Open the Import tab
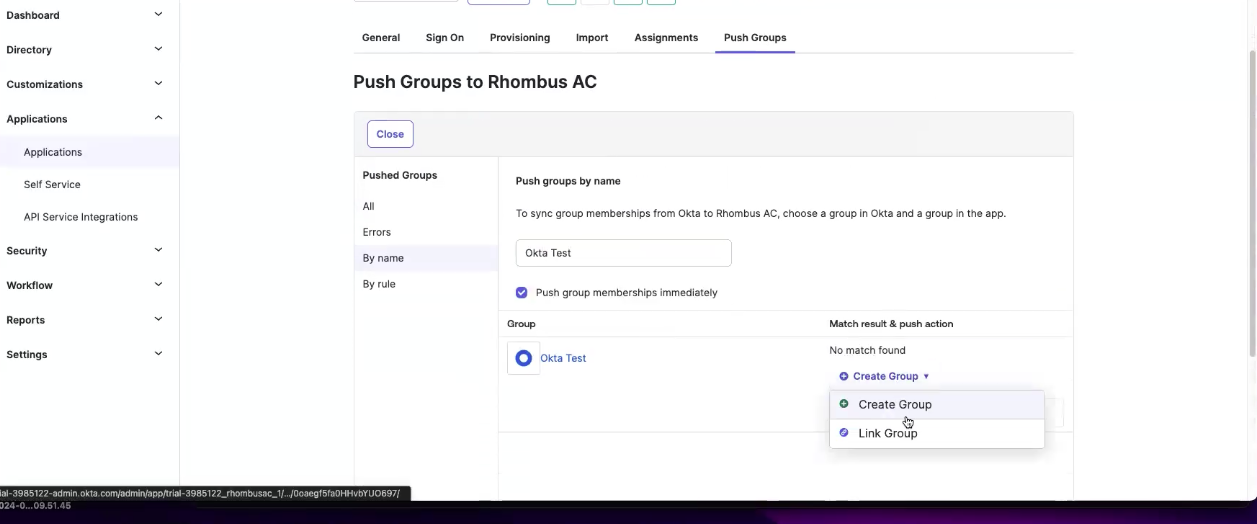This screenshot has height=524, width=1257. pyautogui.click(x=592, y=37)
